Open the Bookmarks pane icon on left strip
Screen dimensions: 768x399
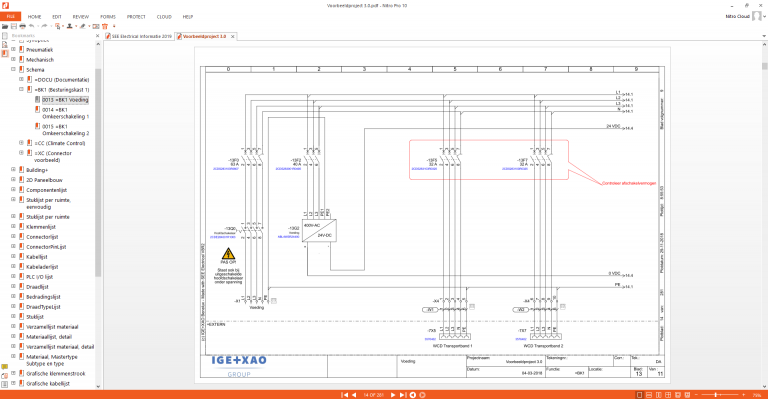(x=5, y=54)
